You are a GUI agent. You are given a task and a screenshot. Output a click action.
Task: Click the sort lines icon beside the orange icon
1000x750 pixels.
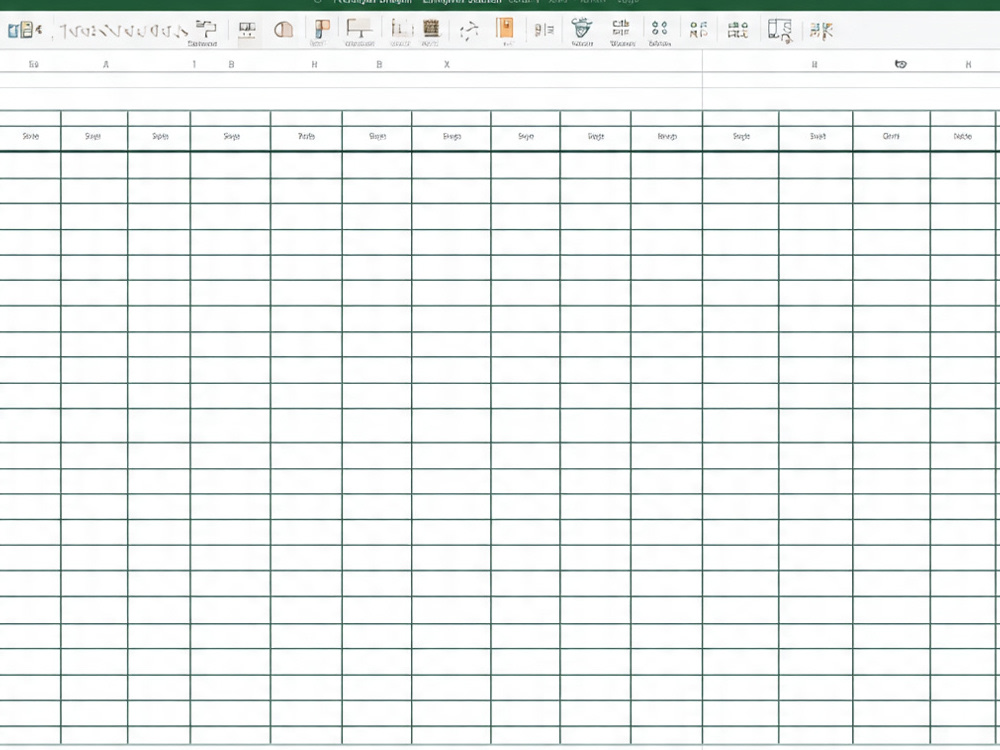(x=544, y=30)
